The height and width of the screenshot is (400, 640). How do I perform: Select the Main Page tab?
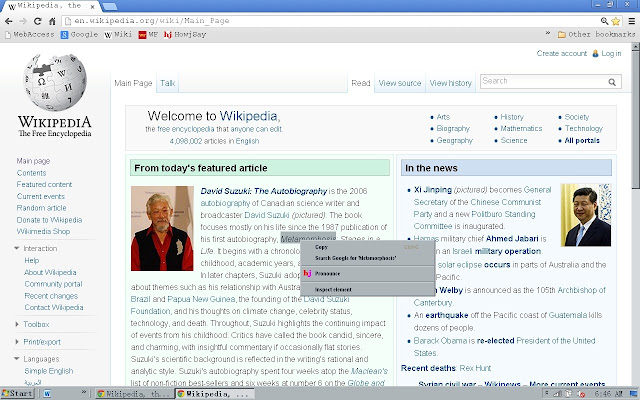[x=133, y=83]
